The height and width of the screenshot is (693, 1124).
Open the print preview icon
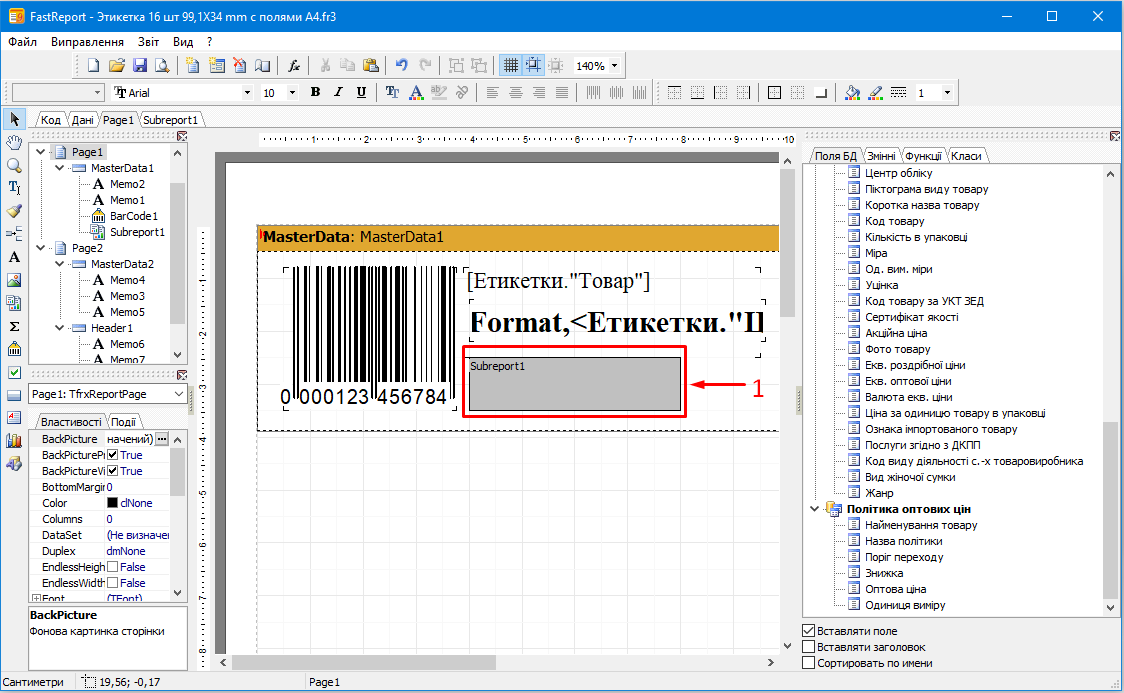coord(161,66)
